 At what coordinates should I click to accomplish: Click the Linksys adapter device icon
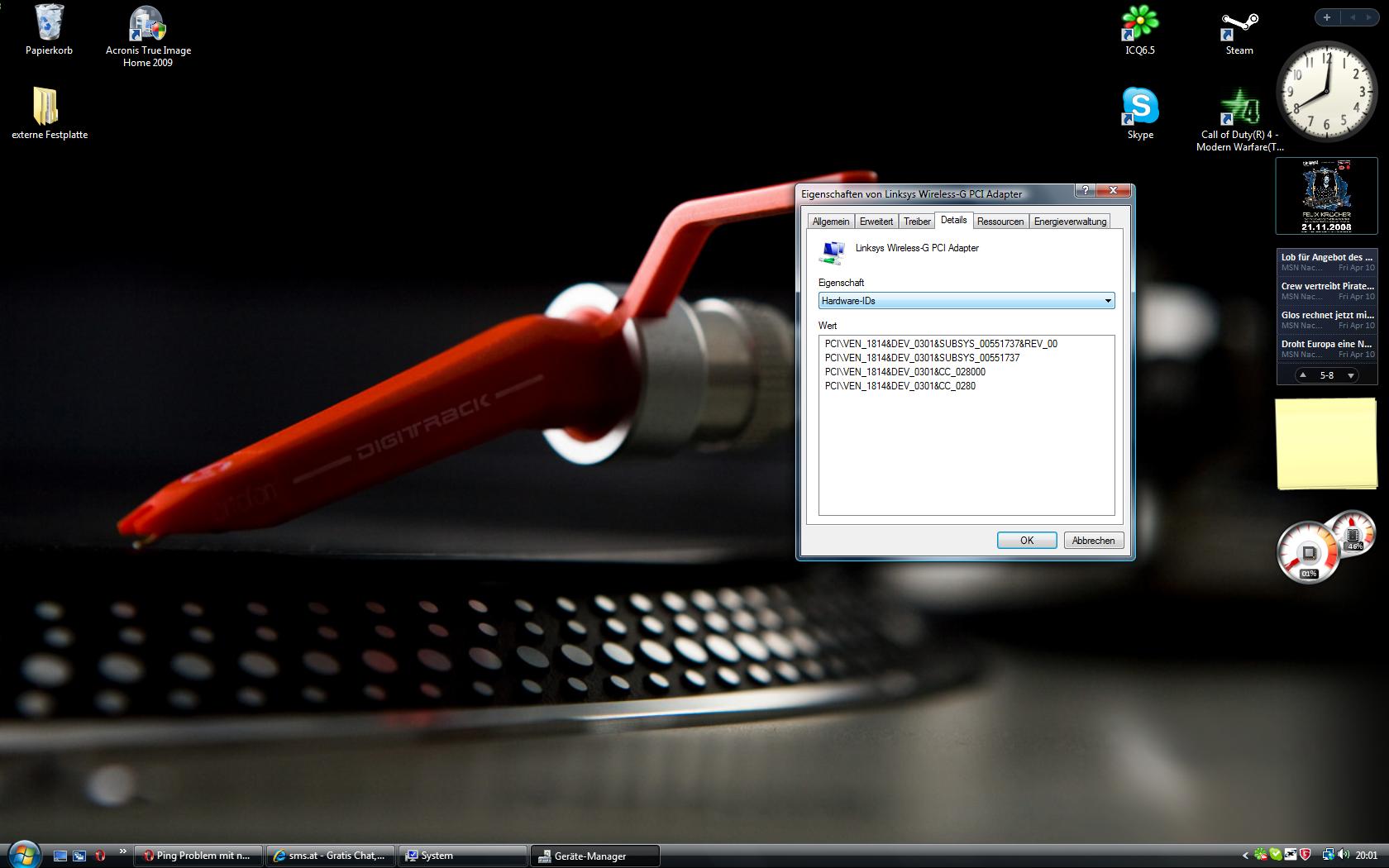[x=833, y=251]
